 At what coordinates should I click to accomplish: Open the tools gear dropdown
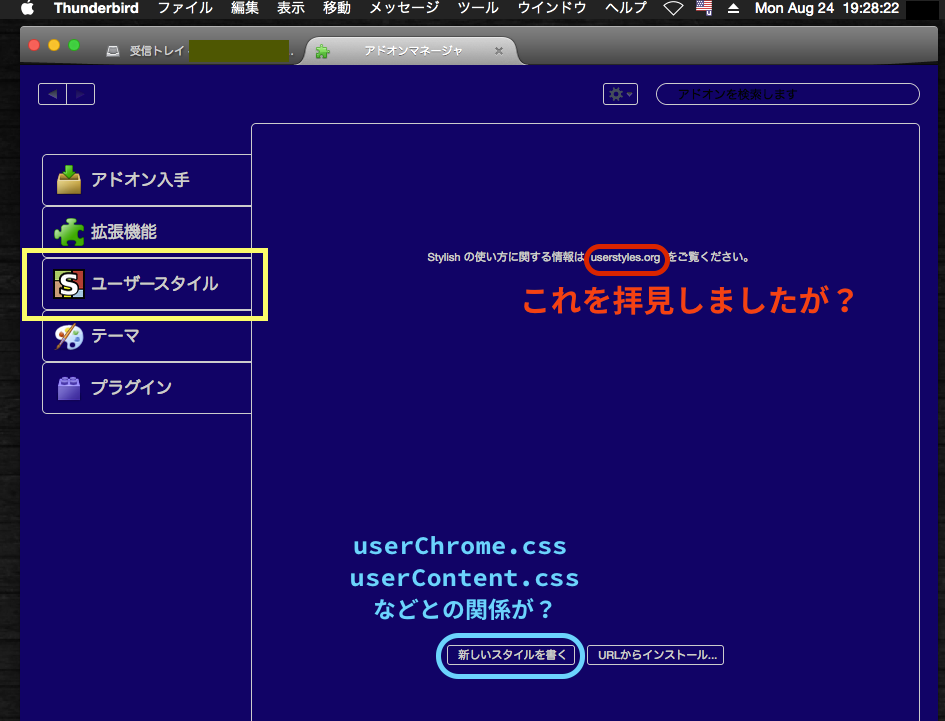pyautogui.click(x=620, y=93)
